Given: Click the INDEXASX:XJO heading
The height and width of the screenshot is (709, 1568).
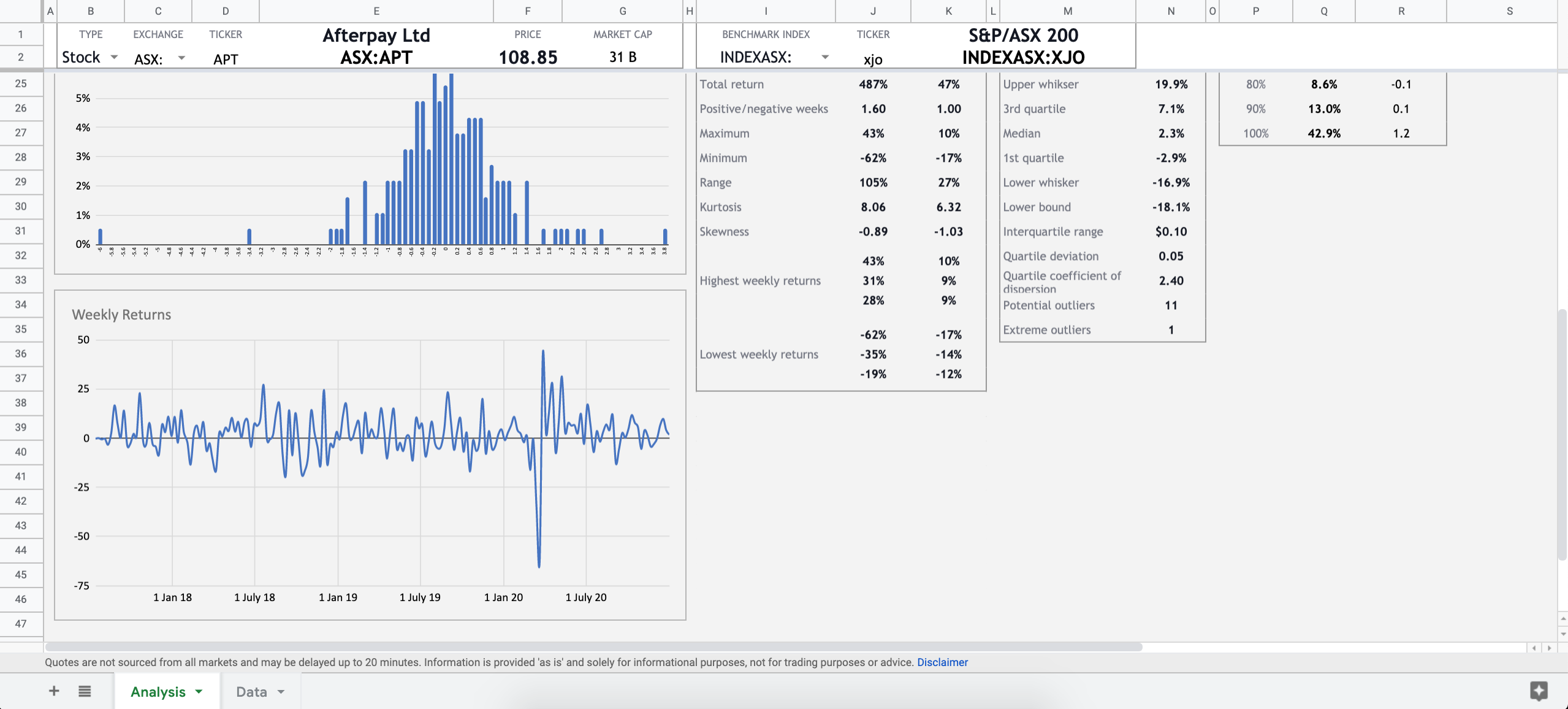Looking at the screenshot, I should [x=1023, y=58].
